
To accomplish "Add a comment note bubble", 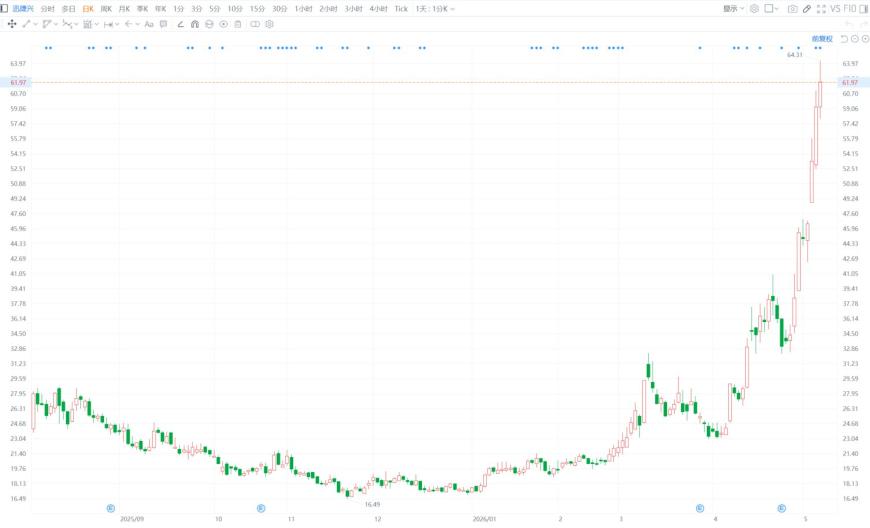I will 163,24.
